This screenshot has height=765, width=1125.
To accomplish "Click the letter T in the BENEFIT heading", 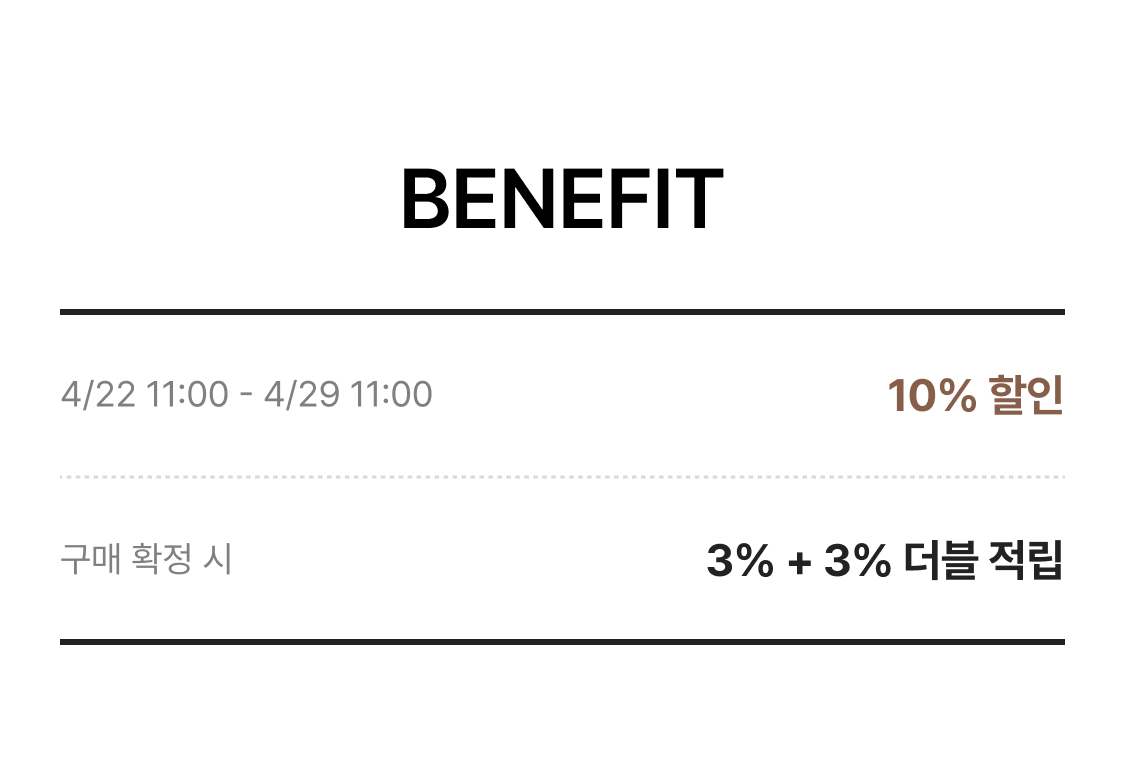I will [x=701, y=199].
